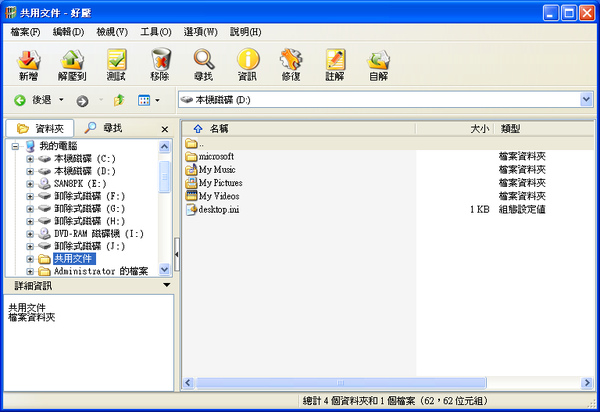Open the 編輯(D) menu
Screen dimensions: 600x412
(x=68, y=32)
